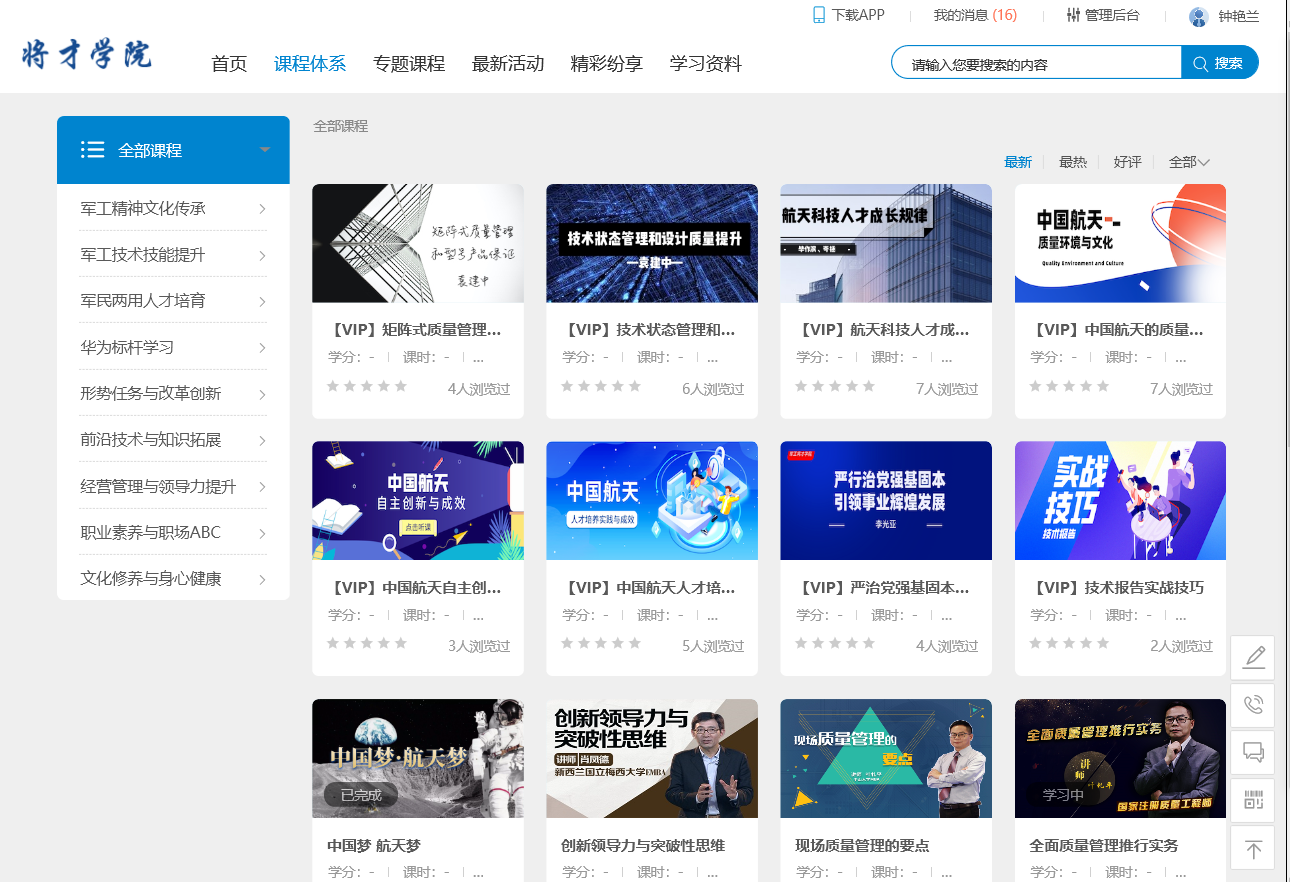Click the sliders icon beside 管理后台
The height and width of the screenshot is (882, 1290).
1074,15
